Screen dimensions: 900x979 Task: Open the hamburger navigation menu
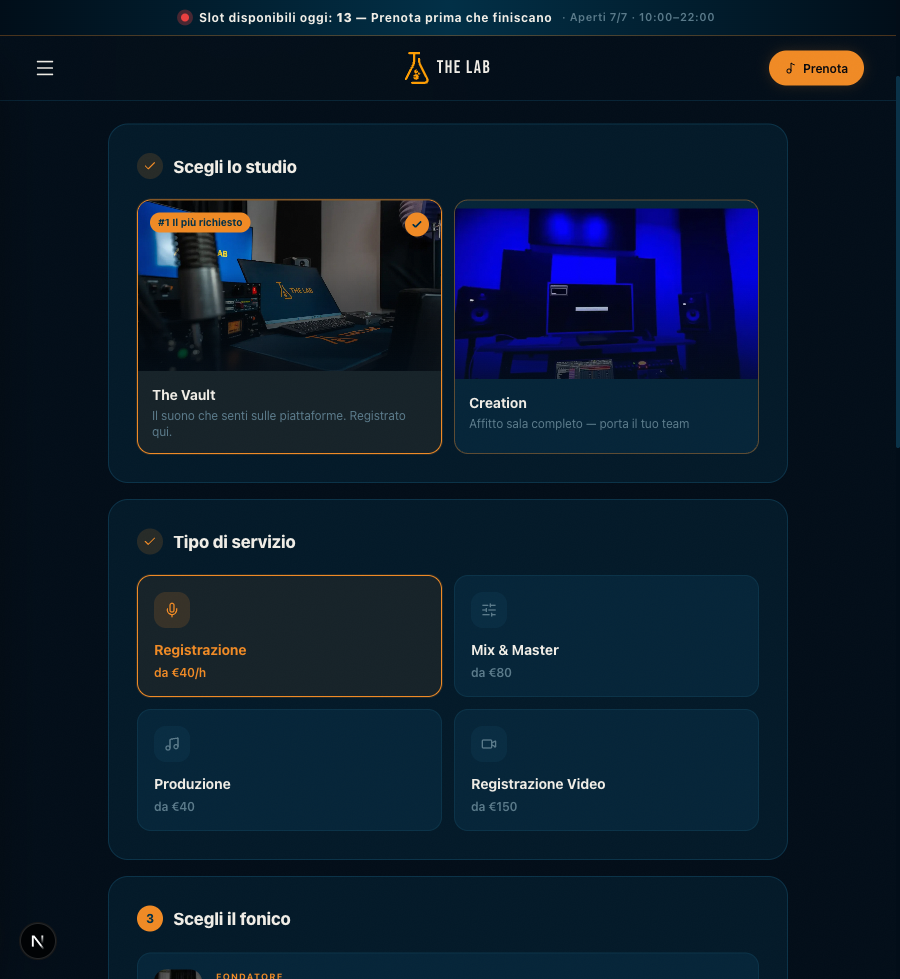coord(45,68)
